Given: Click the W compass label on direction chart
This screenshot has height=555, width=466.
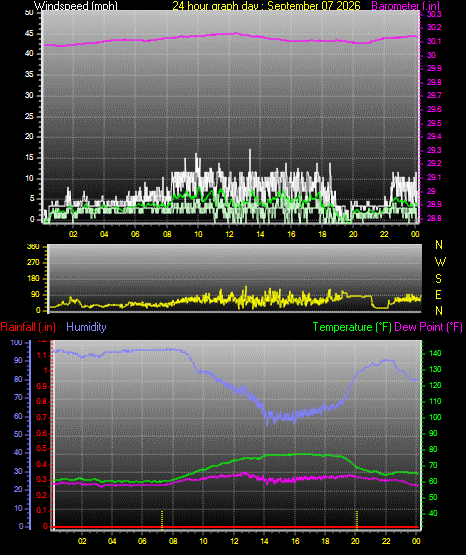Looking at the screenshot, I should [x=440, y=262].
